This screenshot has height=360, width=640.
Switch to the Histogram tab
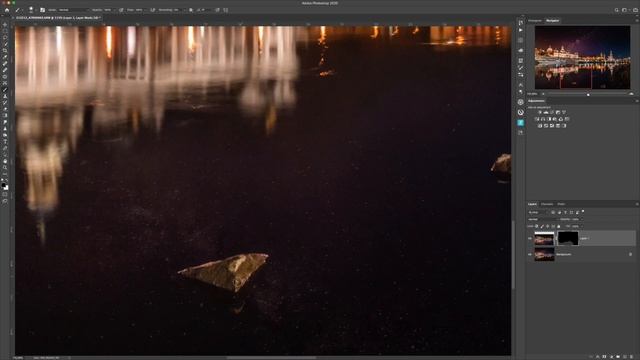coord(535,20)
